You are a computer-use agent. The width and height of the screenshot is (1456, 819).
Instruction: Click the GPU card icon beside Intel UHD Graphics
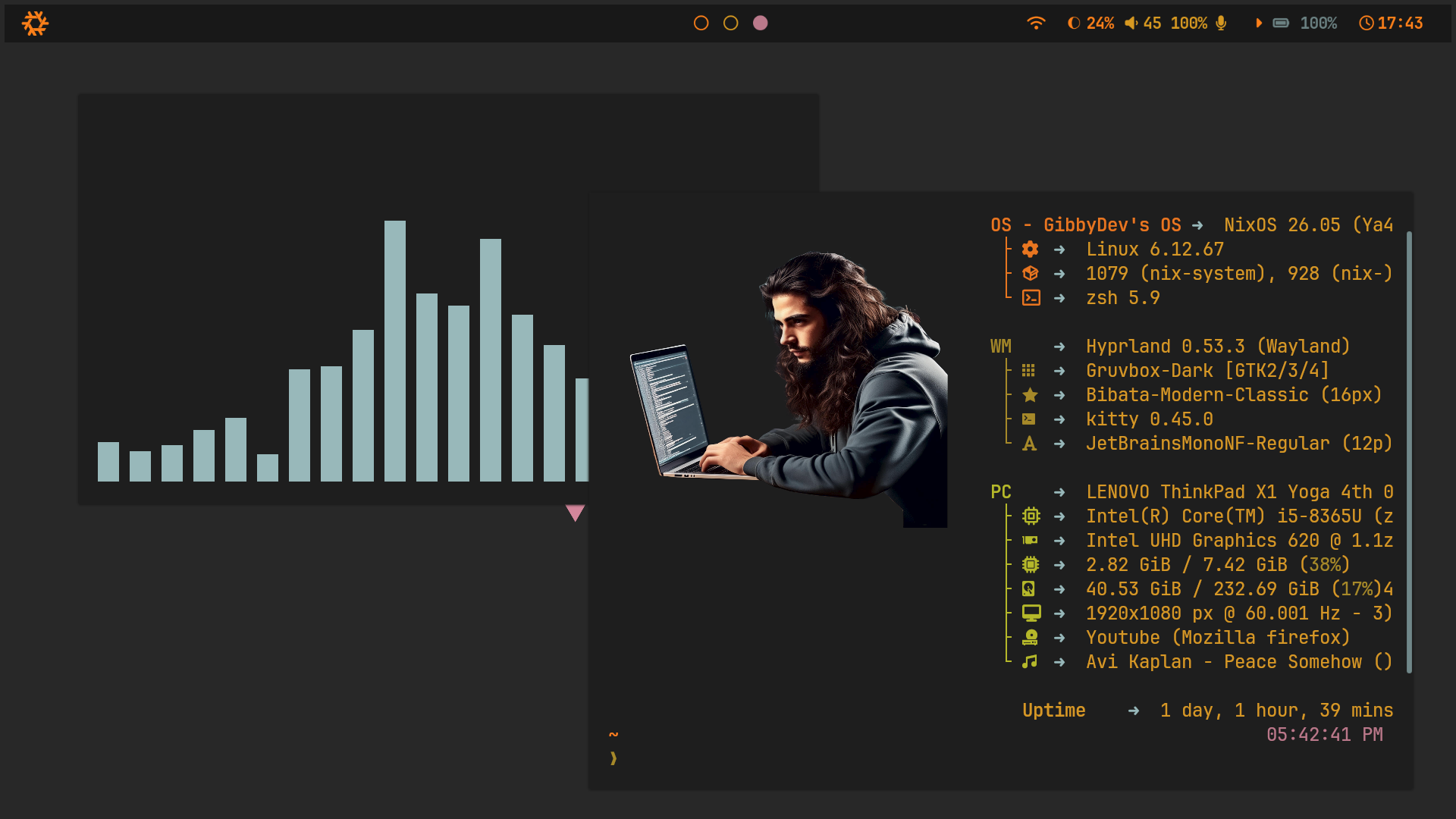(x=1030, y=541)
